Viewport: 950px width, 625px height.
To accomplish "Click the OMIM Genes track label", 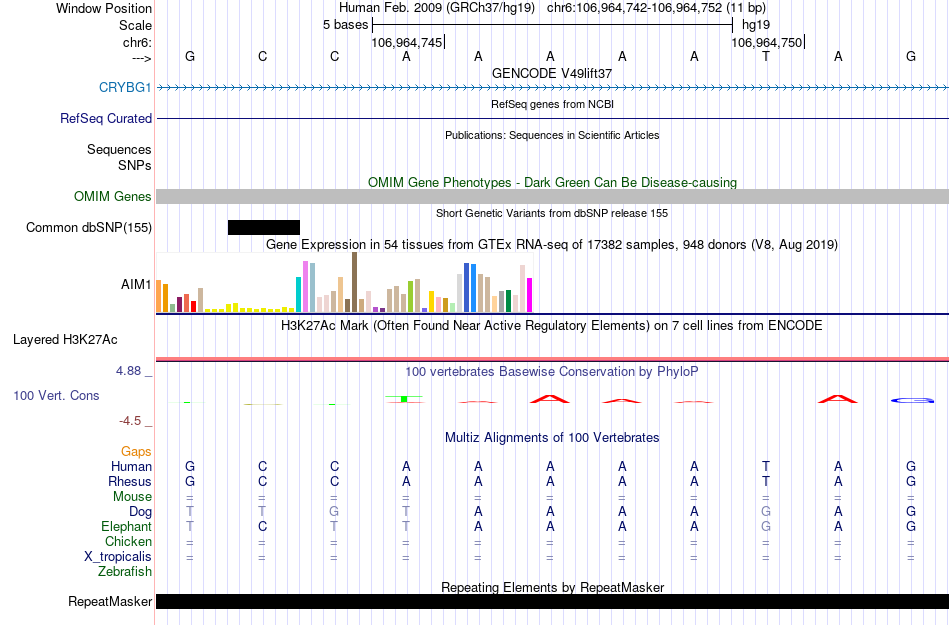I will [112, 197].
